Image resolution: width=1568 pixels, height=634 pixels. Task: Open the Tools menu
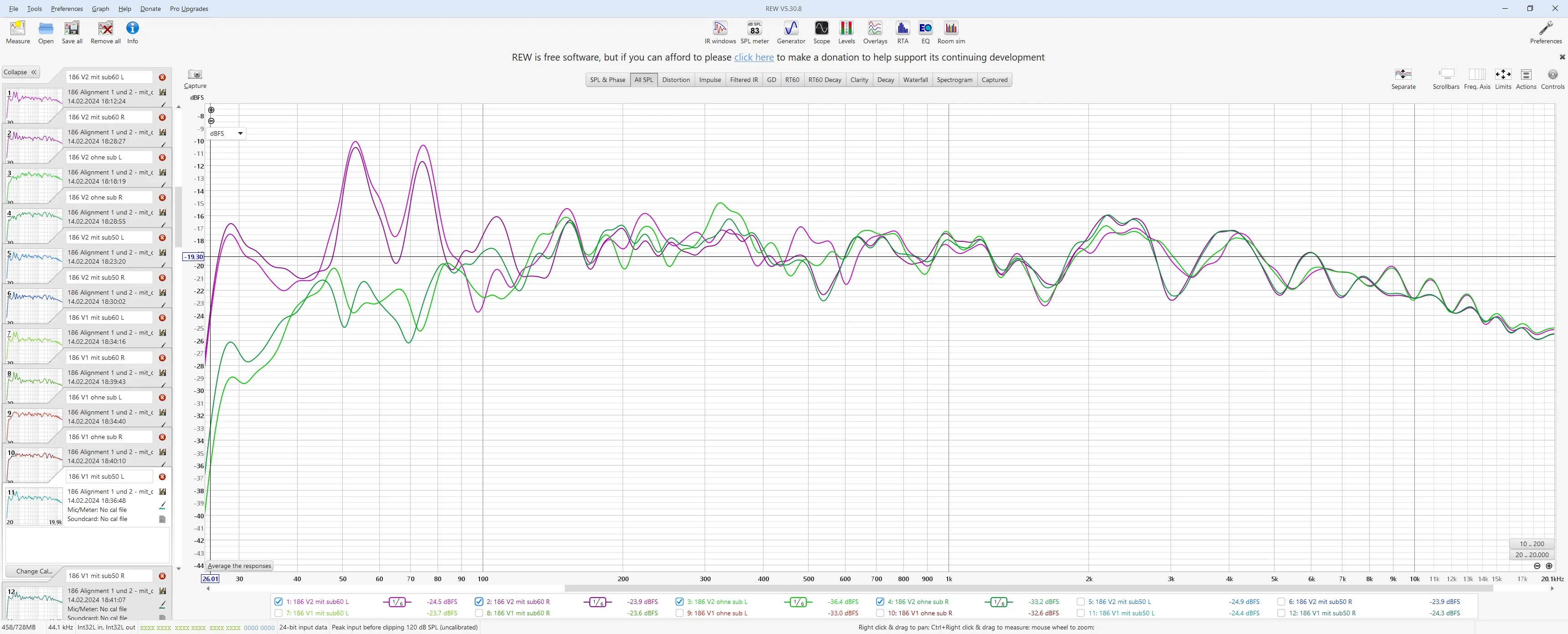(34, 9)
